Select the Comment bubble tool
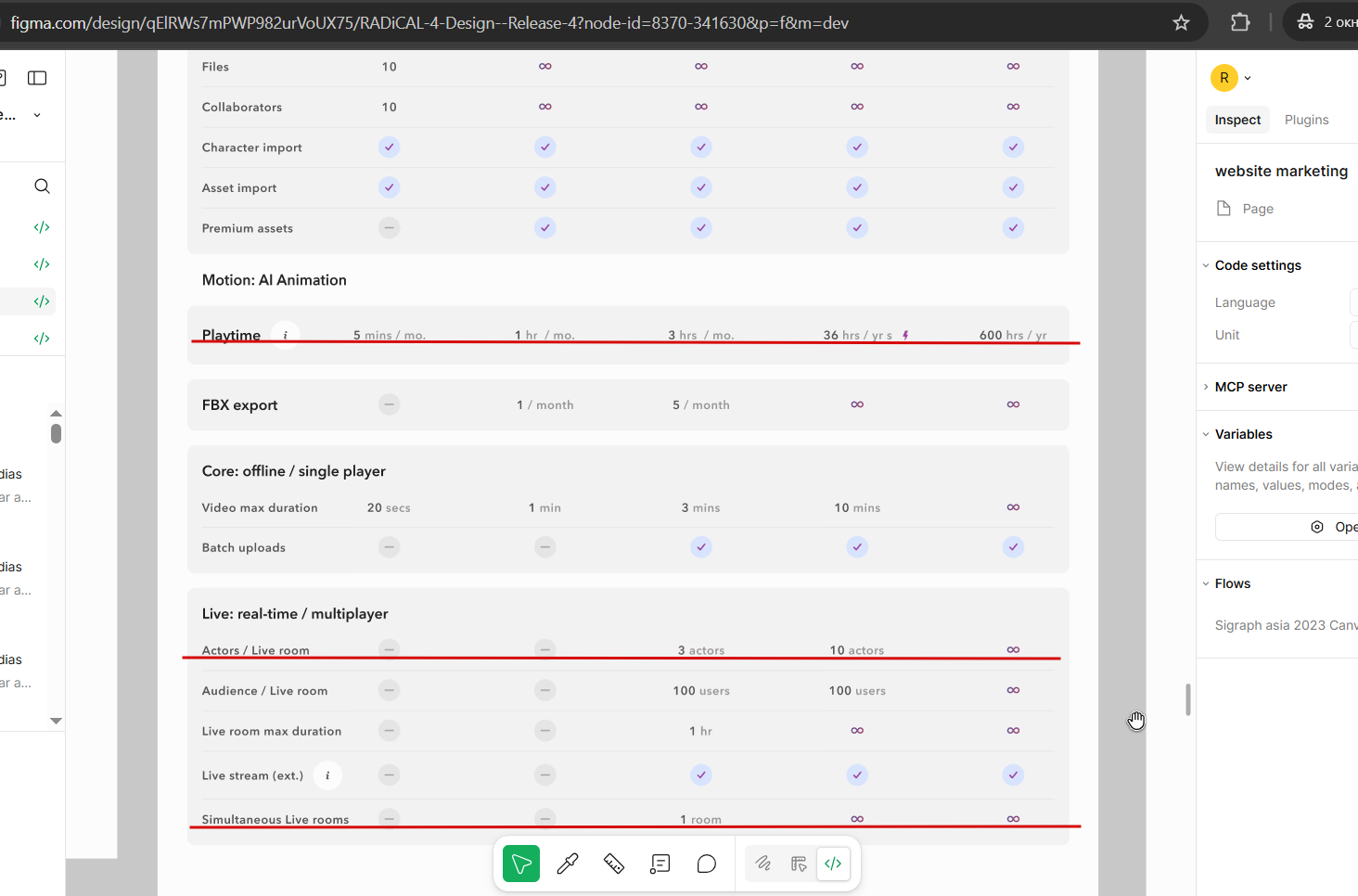 click(x=707, y=864)
